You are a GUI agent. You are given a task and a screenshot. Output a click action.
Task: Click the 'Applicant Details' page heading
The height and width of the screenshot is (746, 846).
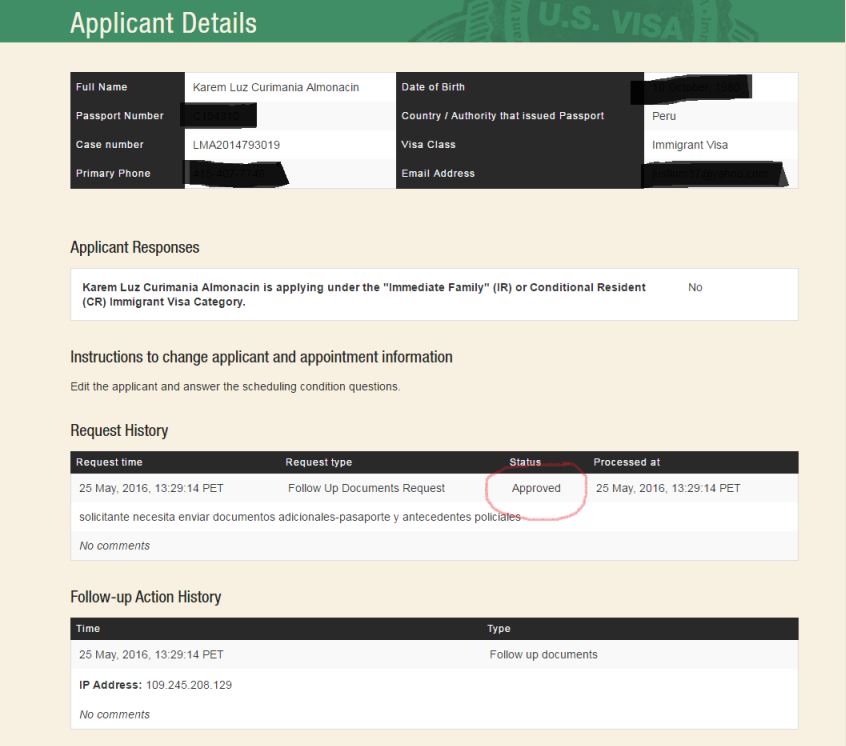[163, 24]
